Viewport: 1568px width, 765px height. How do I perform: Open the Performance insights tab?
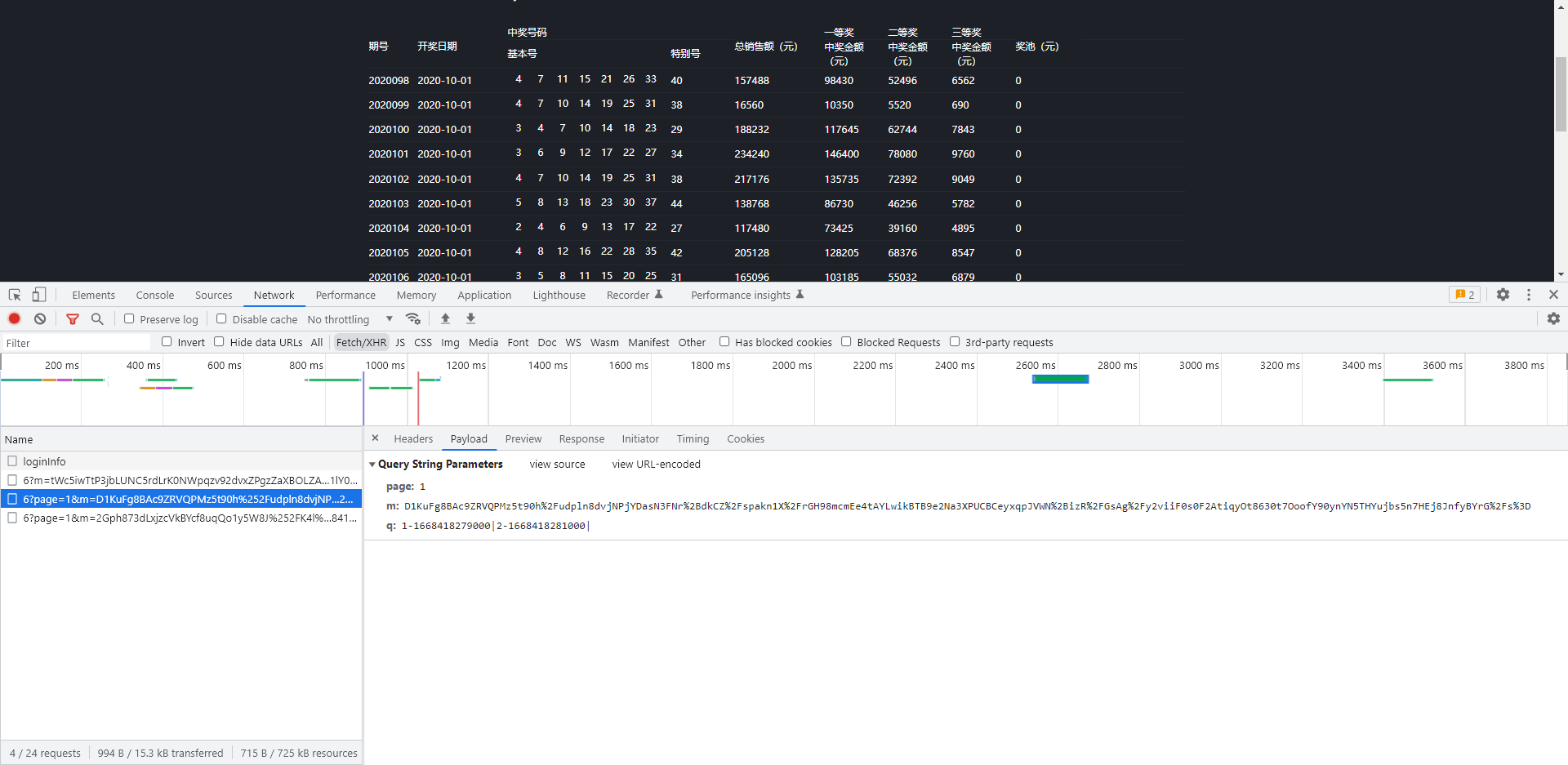coord(747,295)
